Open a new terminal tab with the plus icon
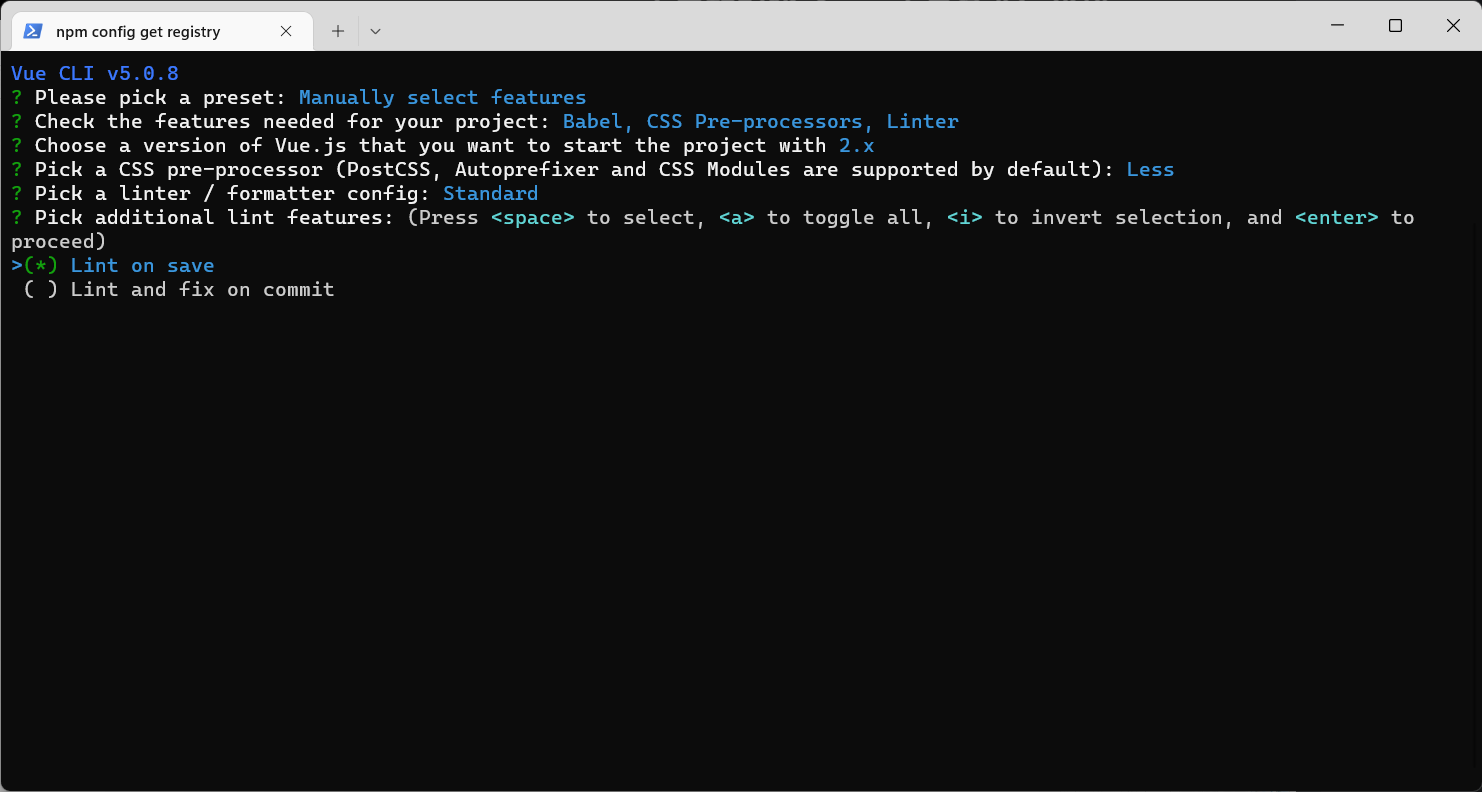 (x=337, y=31)
